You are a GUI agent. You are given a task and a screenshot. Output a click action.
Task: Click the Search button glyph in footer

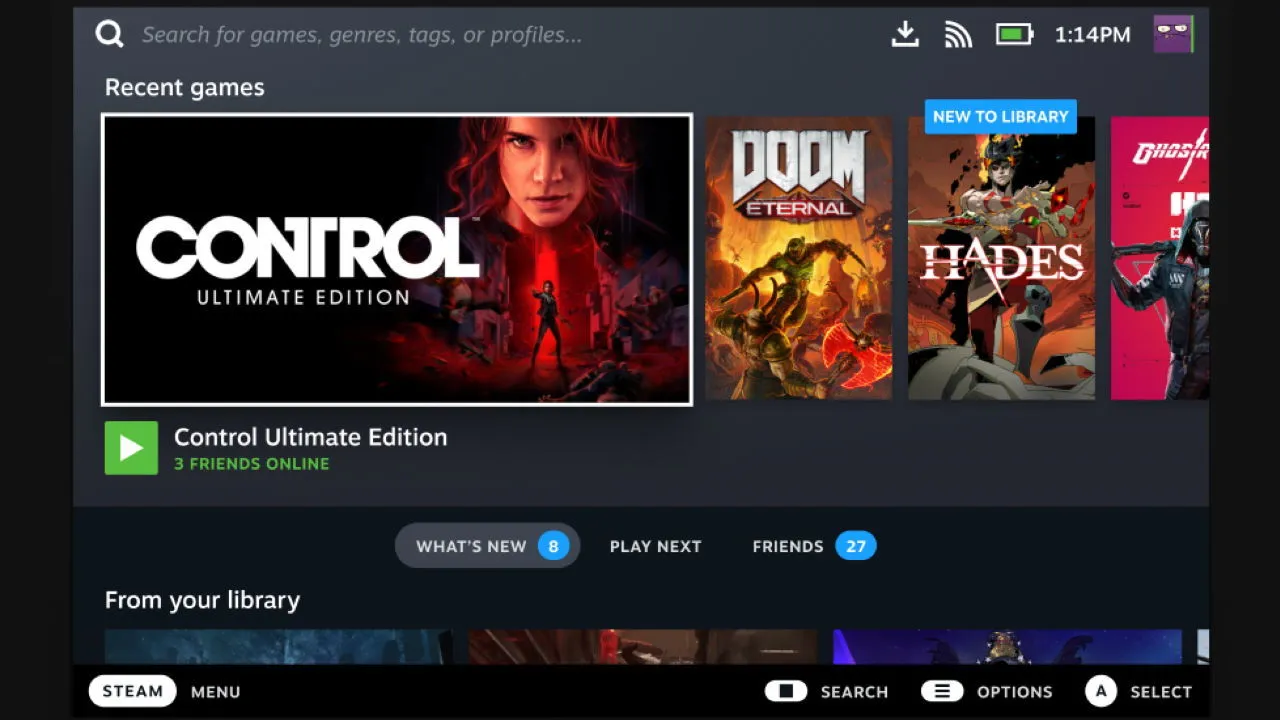click(x=786, y=691)
